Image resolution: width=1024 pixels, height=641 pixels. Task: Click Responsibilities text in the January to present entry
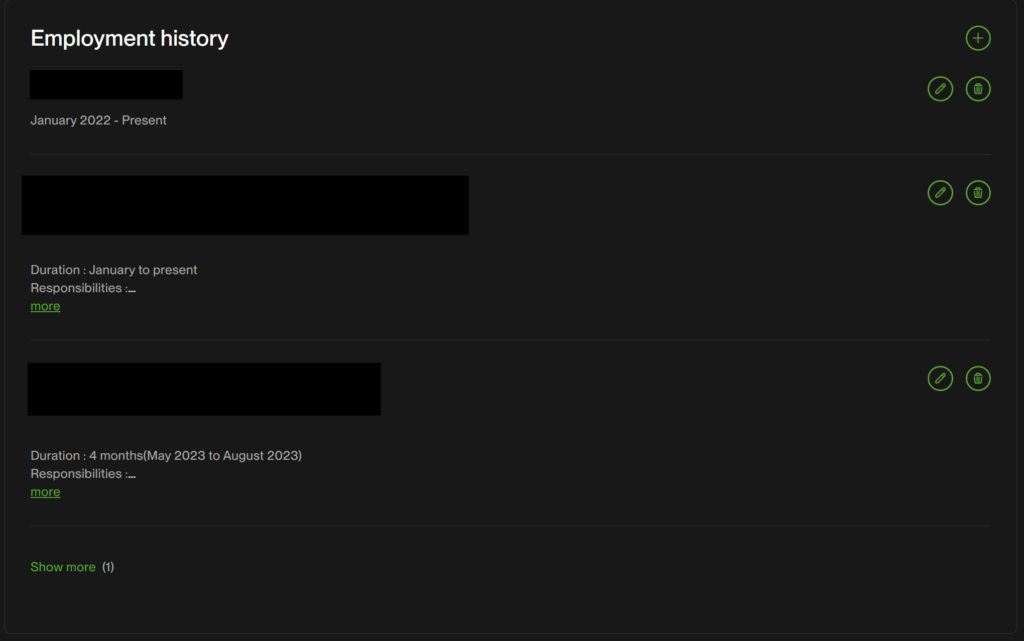pos(80,288)
